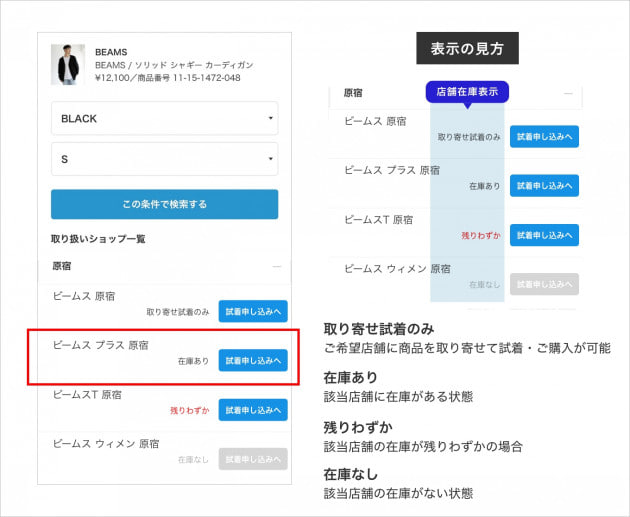The width and height of the screenshot is (630, 517).
Task: Click 試着申し込みへ beside red 残りわずか in the shop list
Action: coord(253,409)
